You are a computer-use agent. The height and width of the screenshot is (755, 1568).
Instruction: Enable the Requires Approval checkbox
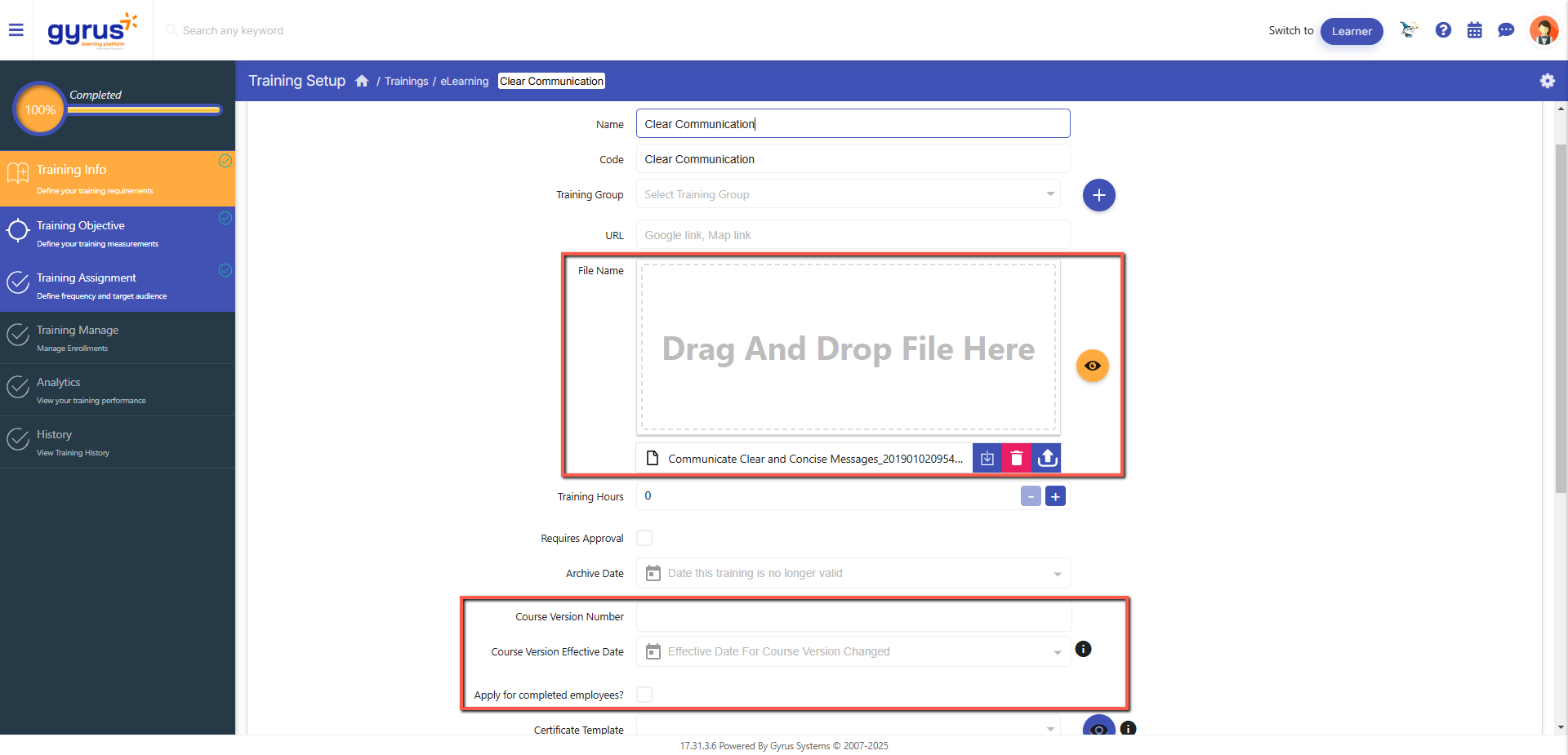[x=644, y=538]
